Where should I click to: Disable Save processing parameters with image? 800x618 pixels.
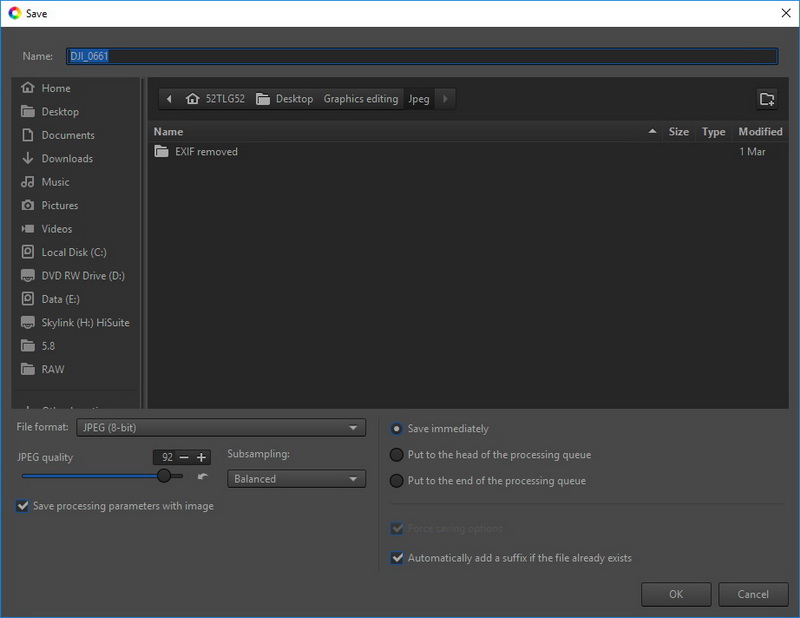coord(23,506)
